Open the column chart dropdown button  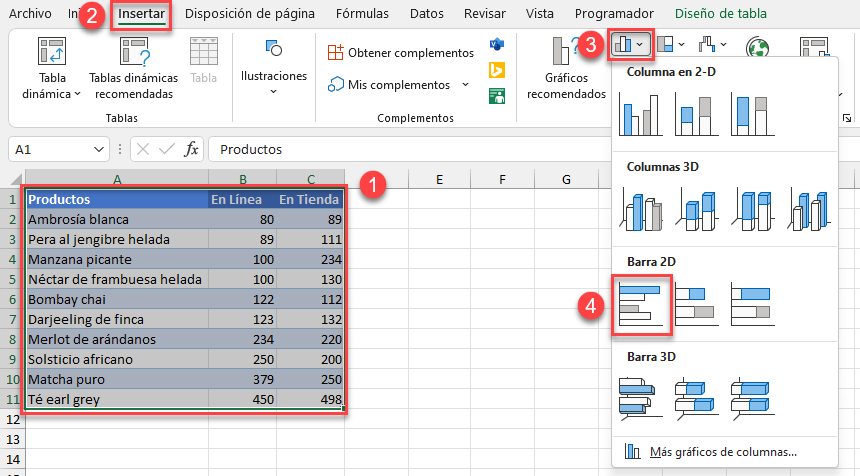pyautogui.click(x=630, y=44)
